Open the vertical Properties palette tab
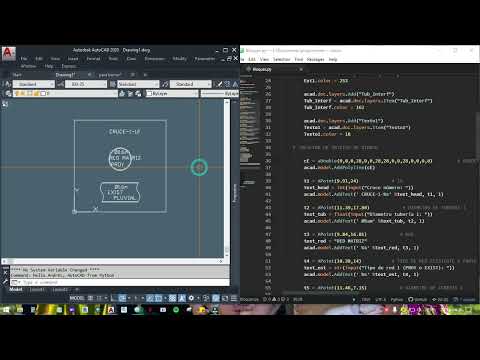 (x=235, y=193)
